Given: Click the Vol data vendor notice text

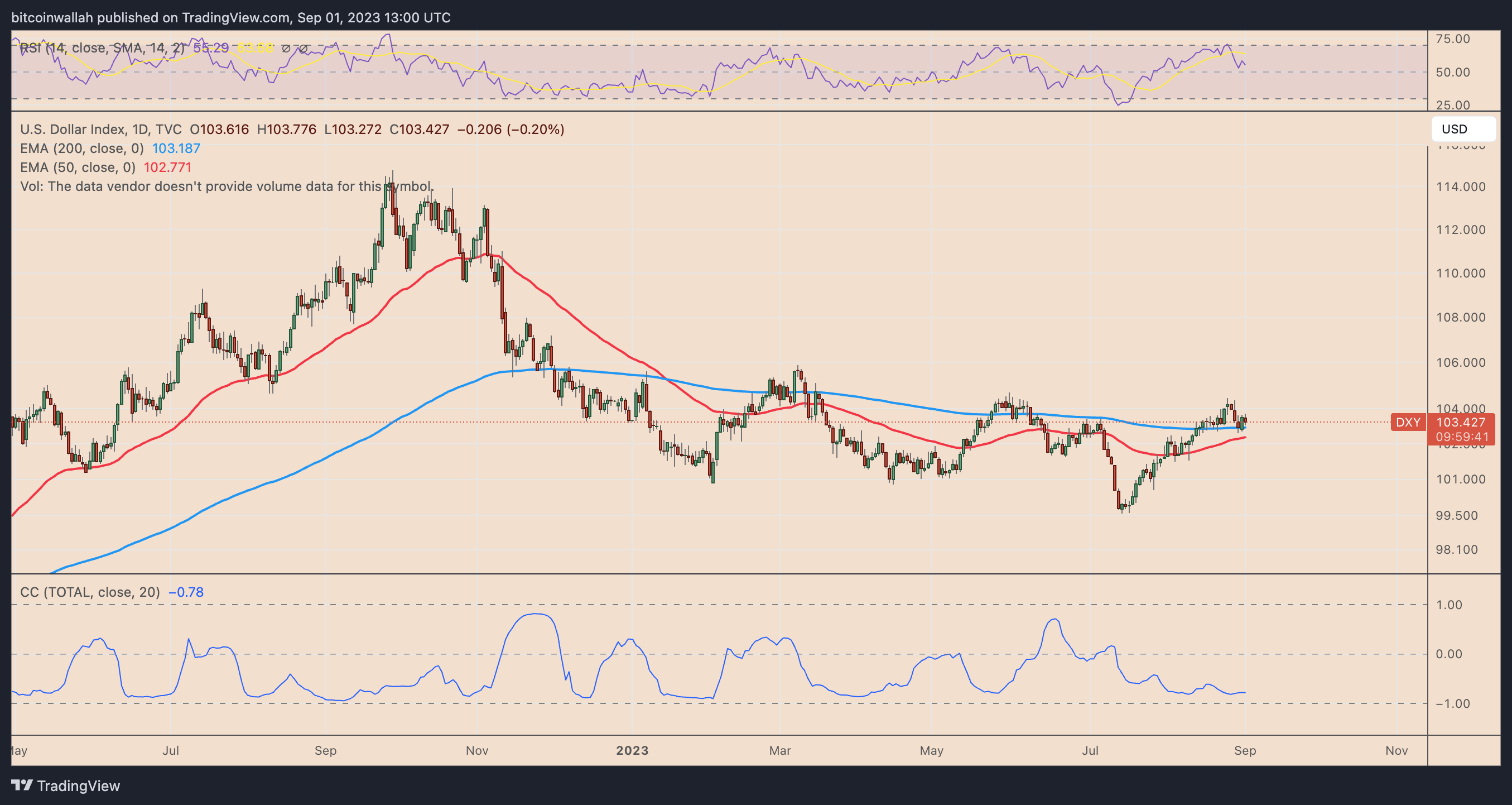Looking at the screenshot, I should click(226, 186).
